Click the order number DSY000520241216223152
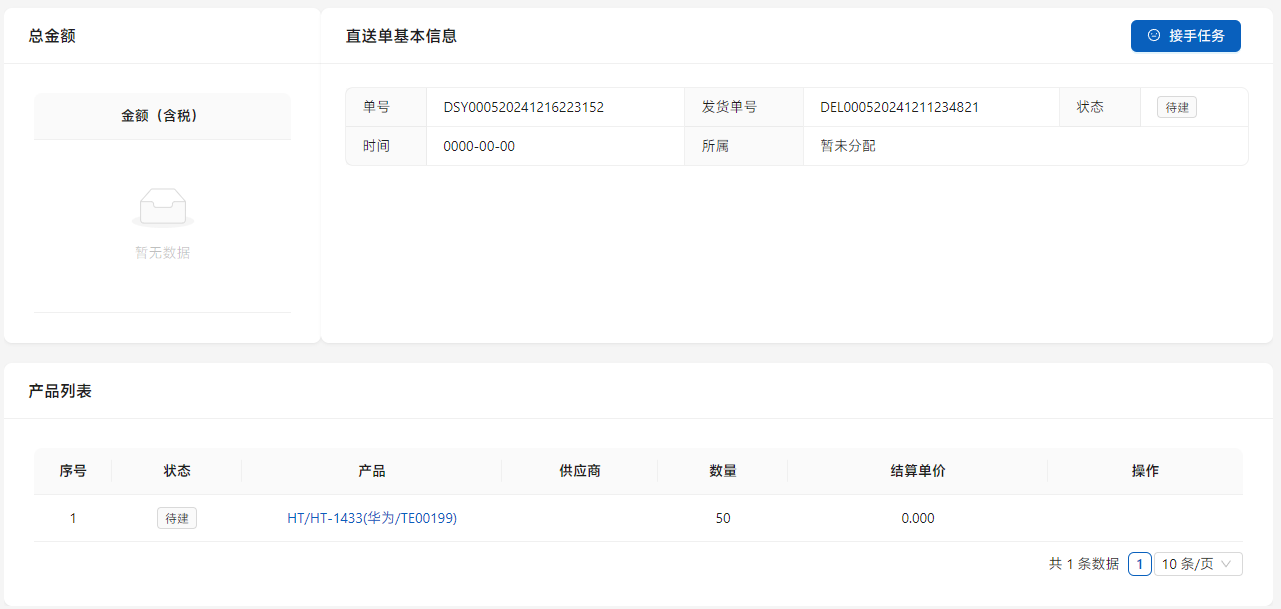The image size is (1281, 609). click(x=523, y=107)
